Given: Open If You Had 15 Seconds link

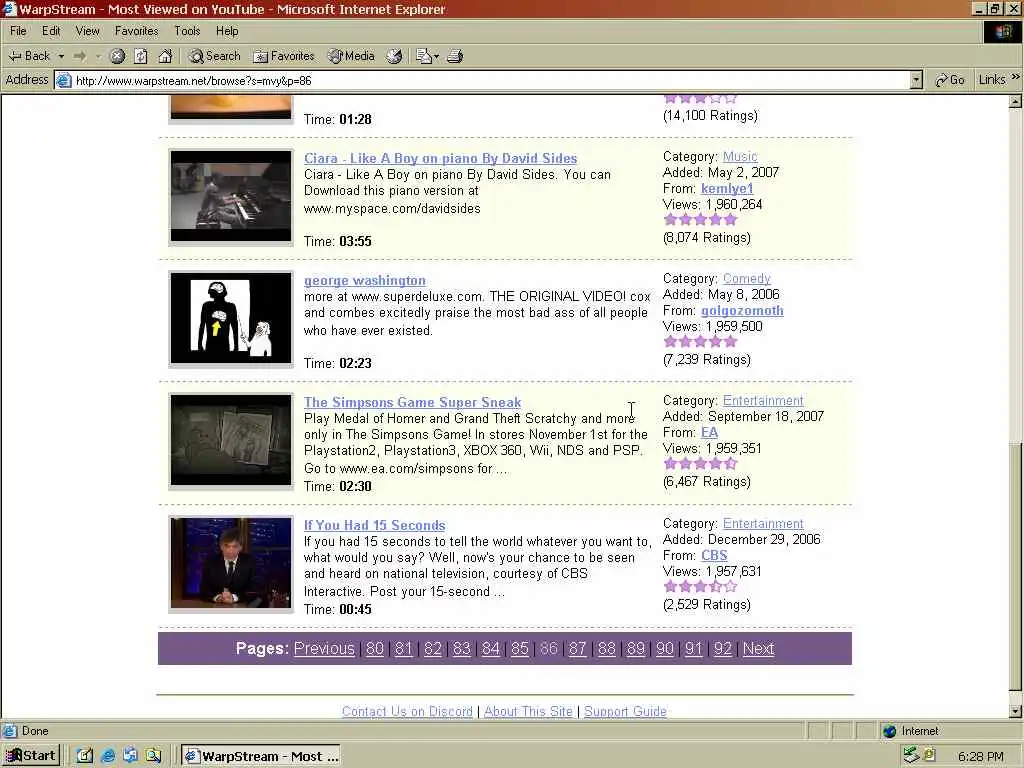Looking at the screenshot, I should tap(374, 525).
